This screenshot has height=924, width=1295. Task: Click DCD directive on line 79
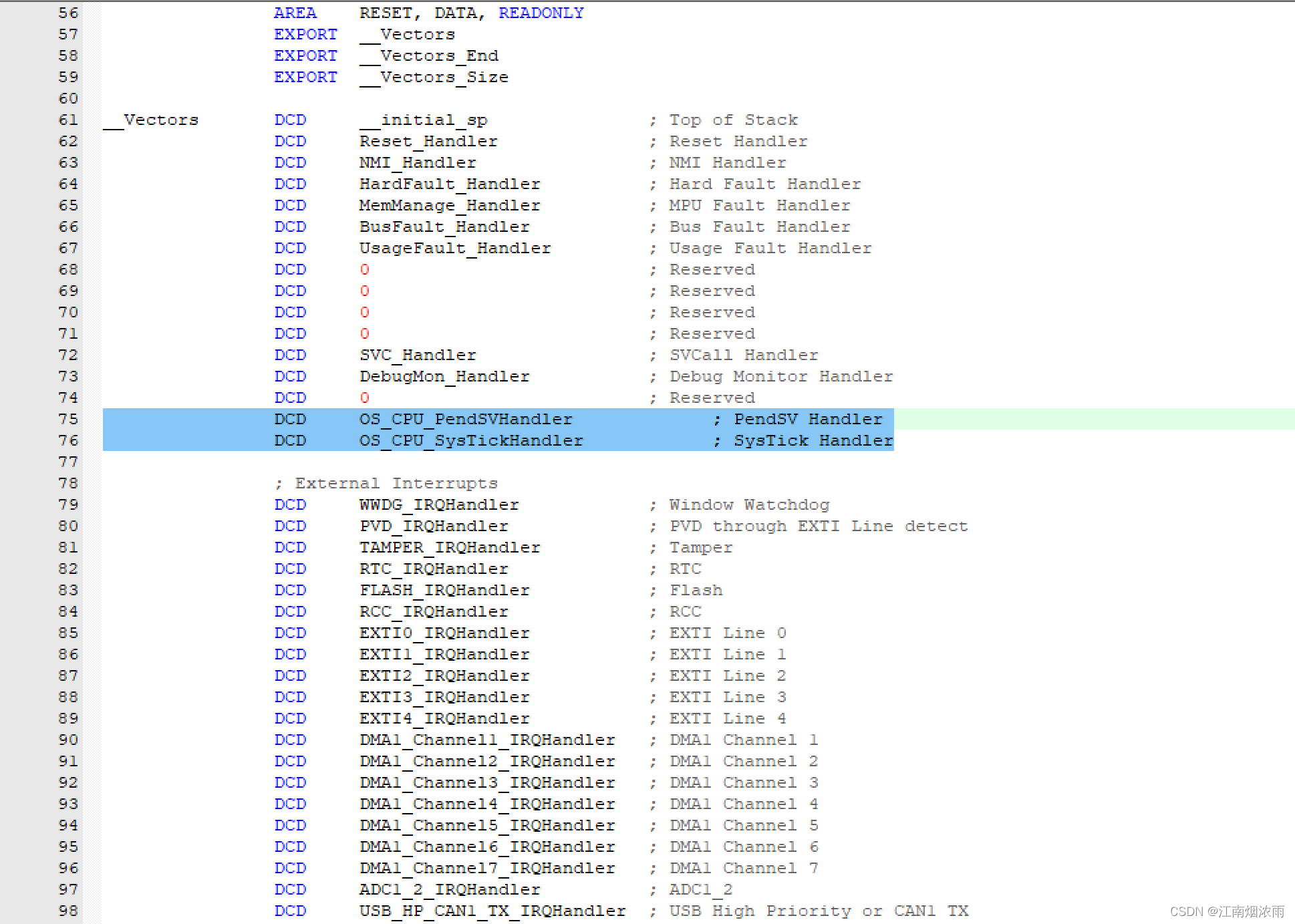290,504
